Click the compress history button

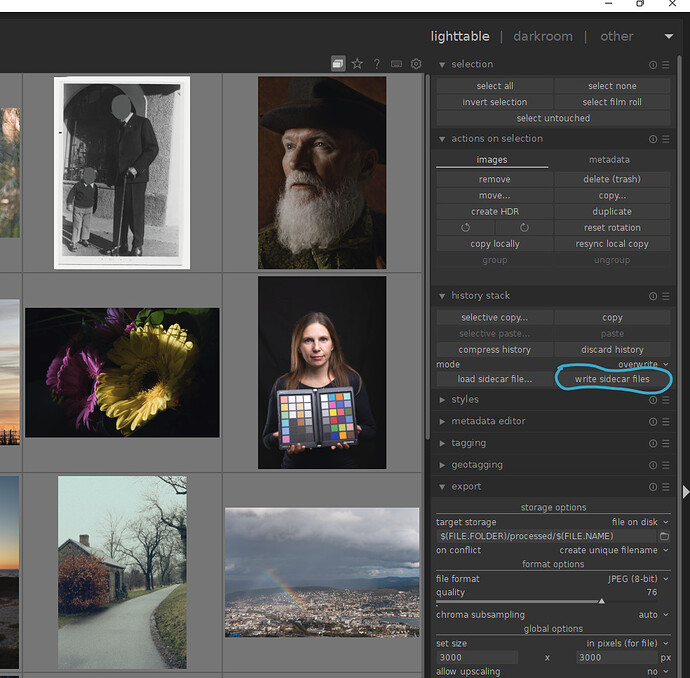[x=494, y=350]
